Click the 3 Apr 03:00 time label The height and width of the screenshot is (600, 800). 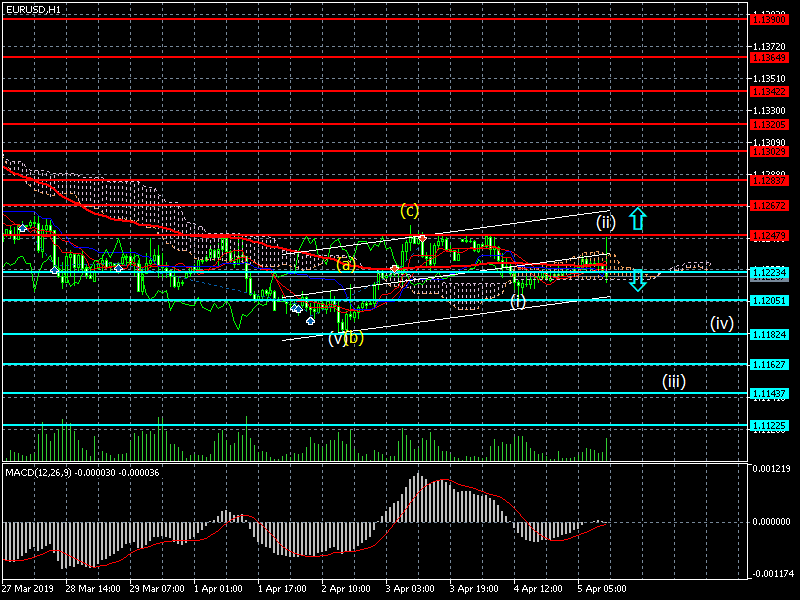click(410, 589)
